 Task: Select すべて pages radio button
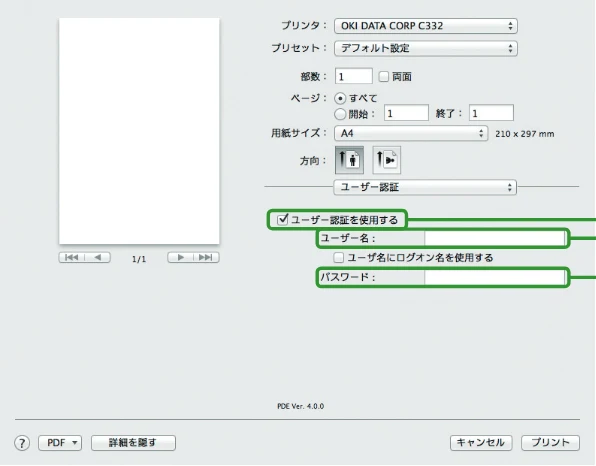(340, 98)
